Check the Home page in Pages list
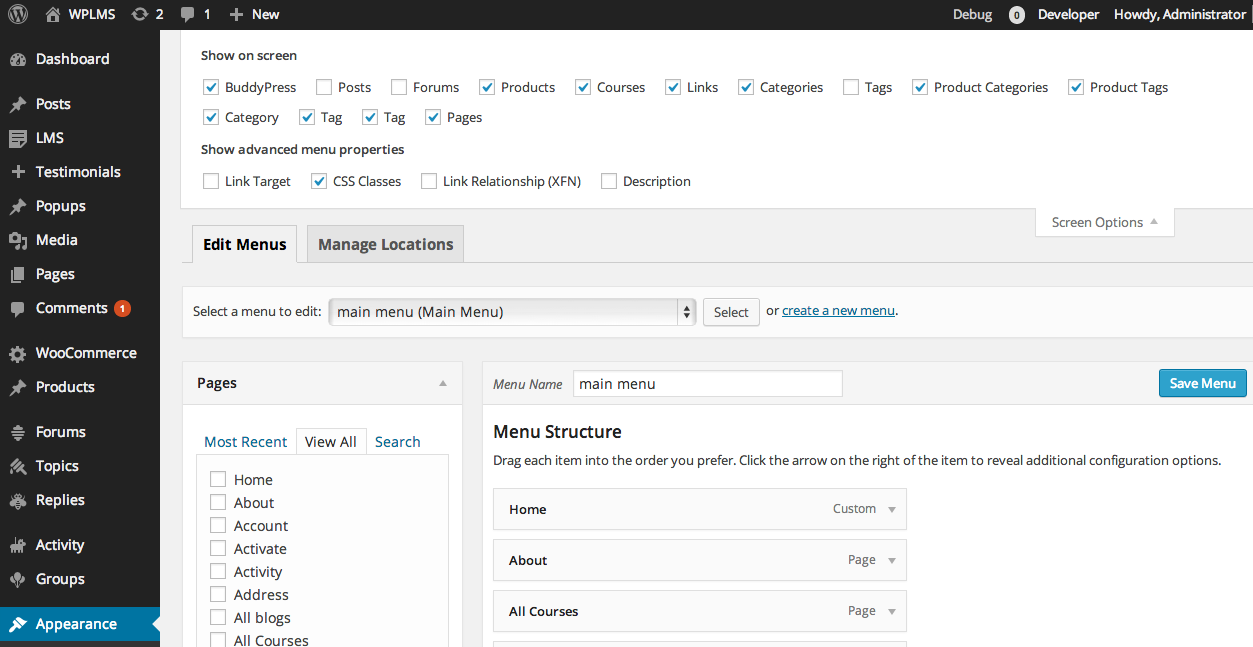The width and height of the screenshot is (1253, 647). [218, 479]
